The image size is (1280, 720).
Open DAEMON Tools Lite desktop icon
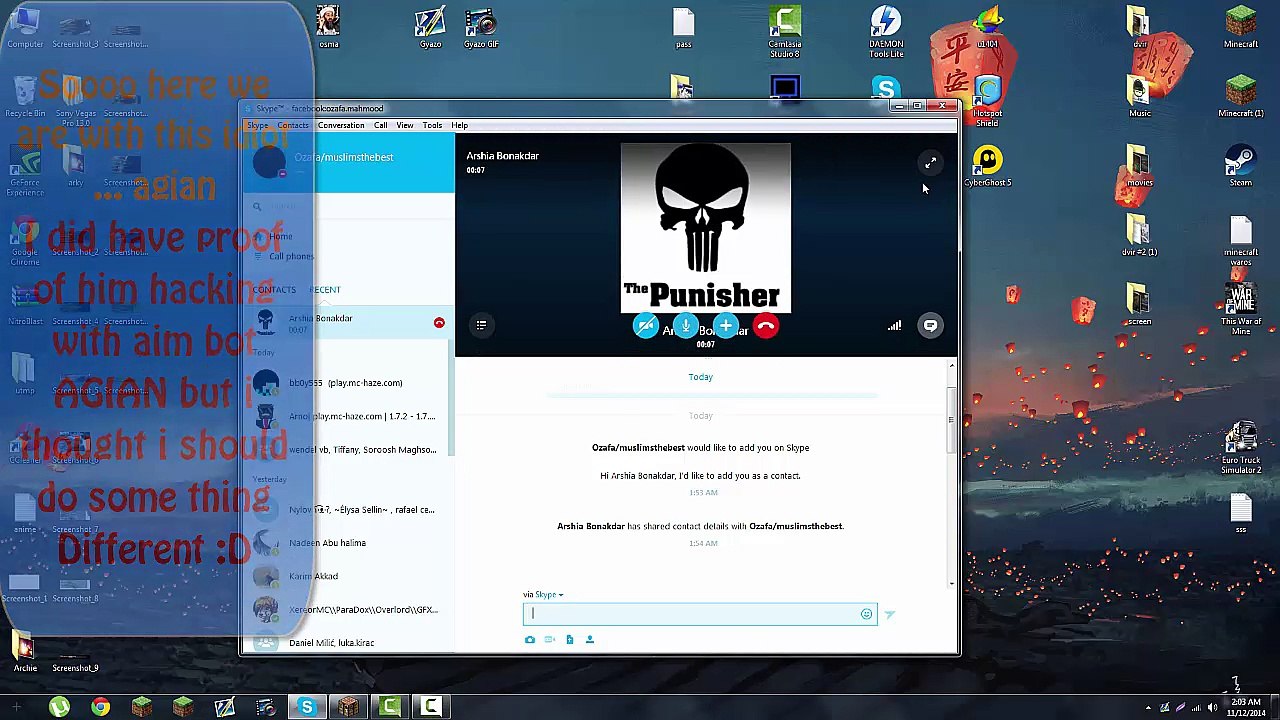[x=886, y=32]
